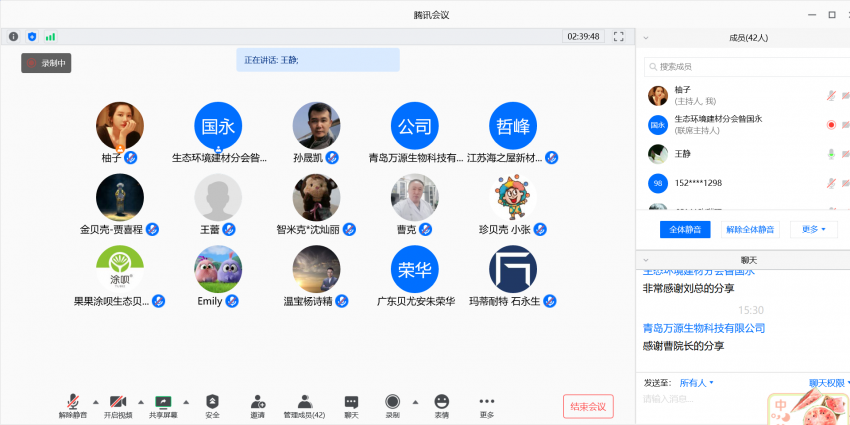Open the 安全 security options

coord(212,406)
